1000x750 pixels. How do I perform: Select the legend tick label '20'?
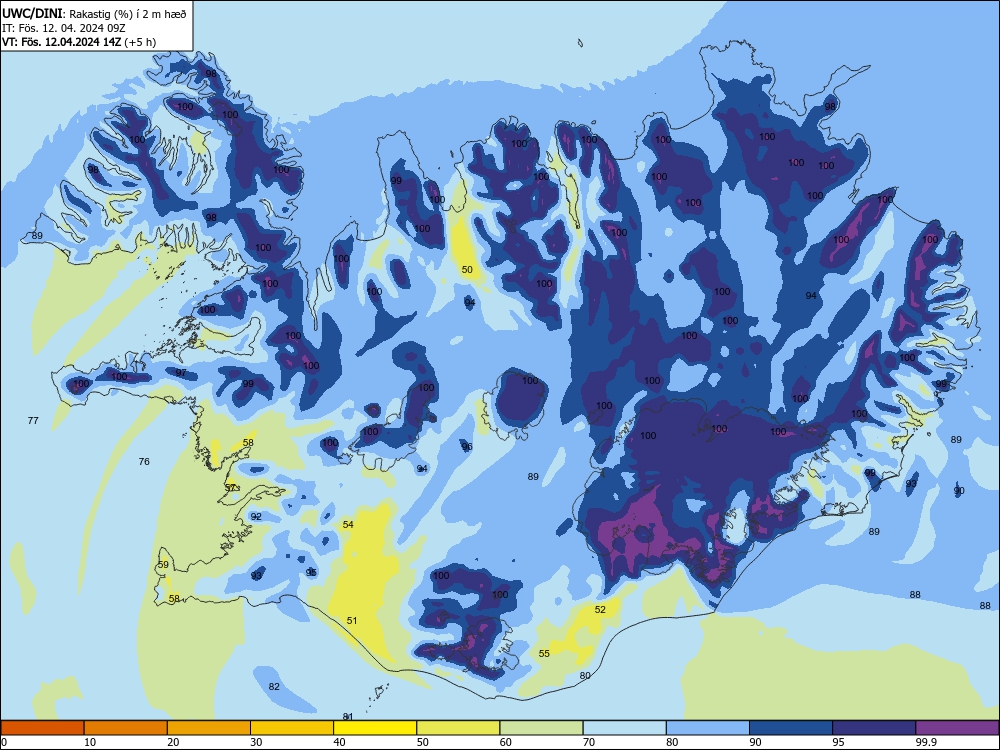click(x=173, y=742)
